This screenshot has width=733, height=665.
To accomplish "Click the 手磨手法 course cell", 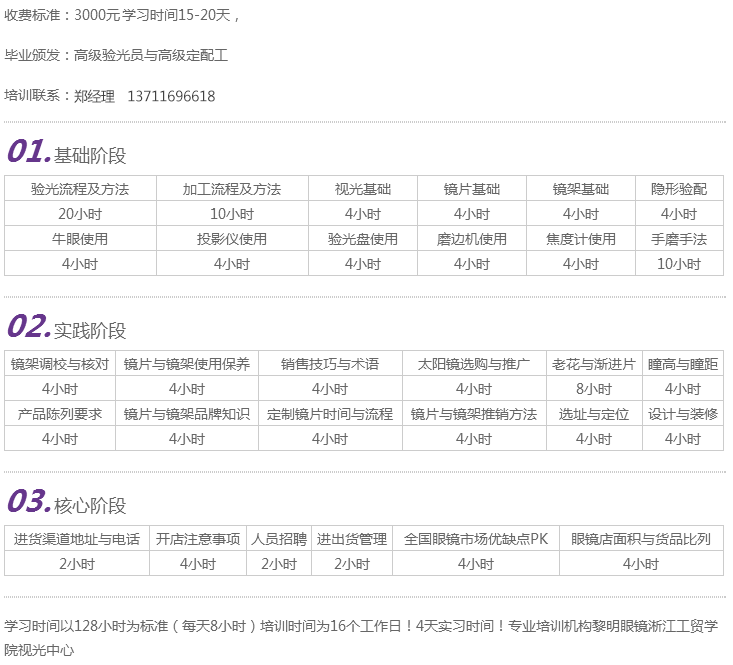I will pyautogui.click(x=679, y=239).
